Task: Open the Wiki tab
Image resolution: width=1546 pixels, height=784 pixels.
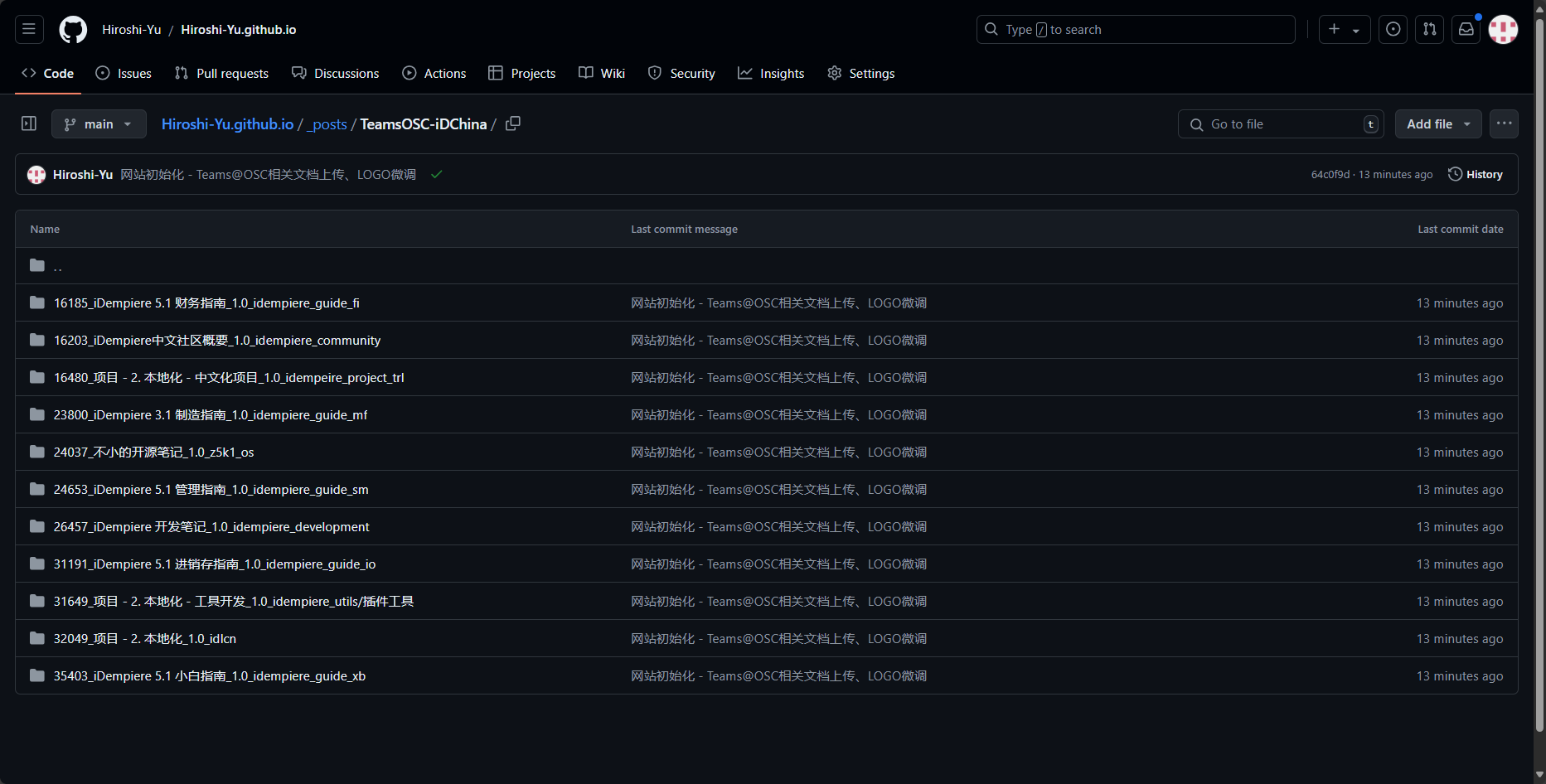Action: point(602,73)
